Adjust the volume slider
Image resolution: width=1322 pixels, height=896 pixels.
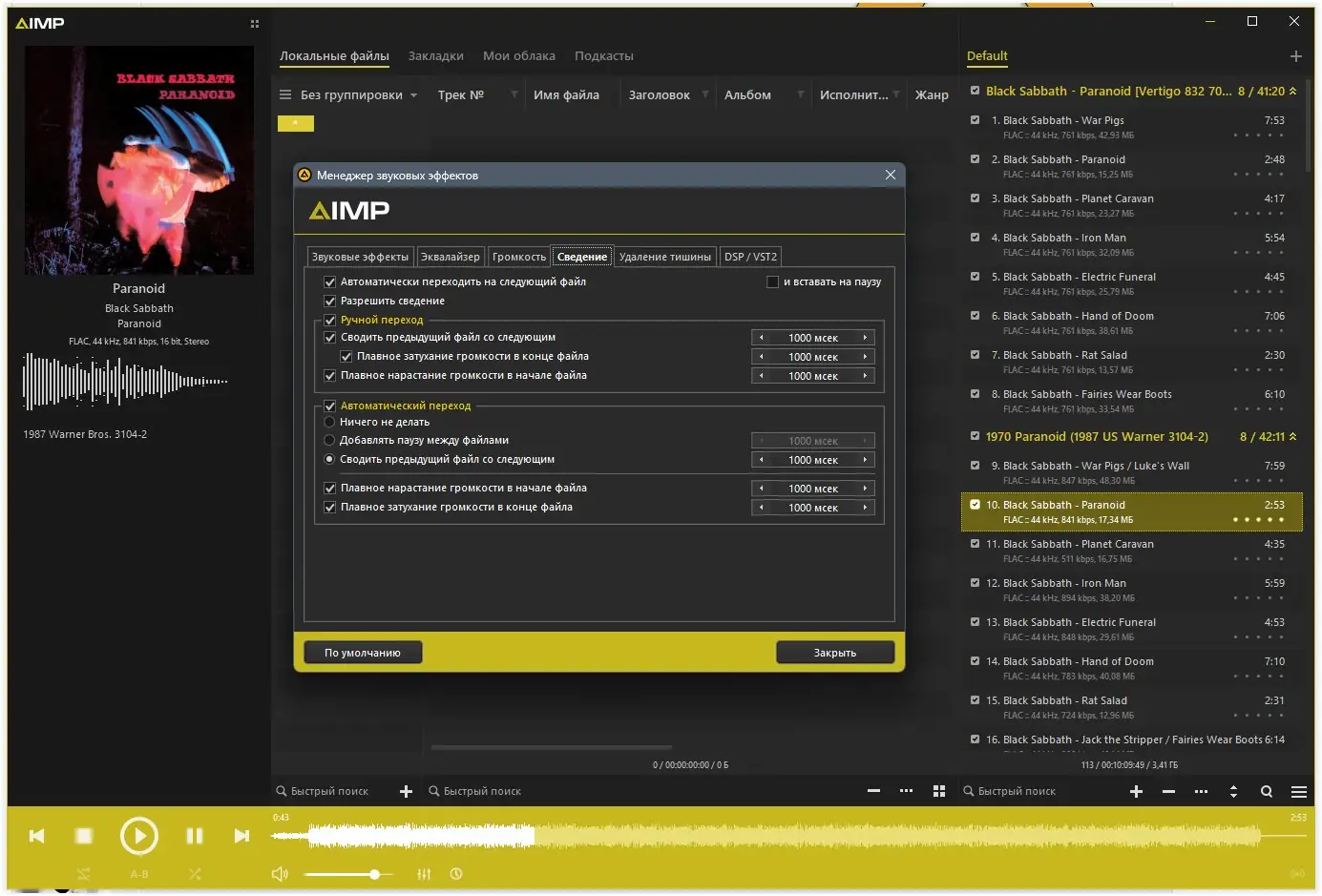tap(348, 874)
